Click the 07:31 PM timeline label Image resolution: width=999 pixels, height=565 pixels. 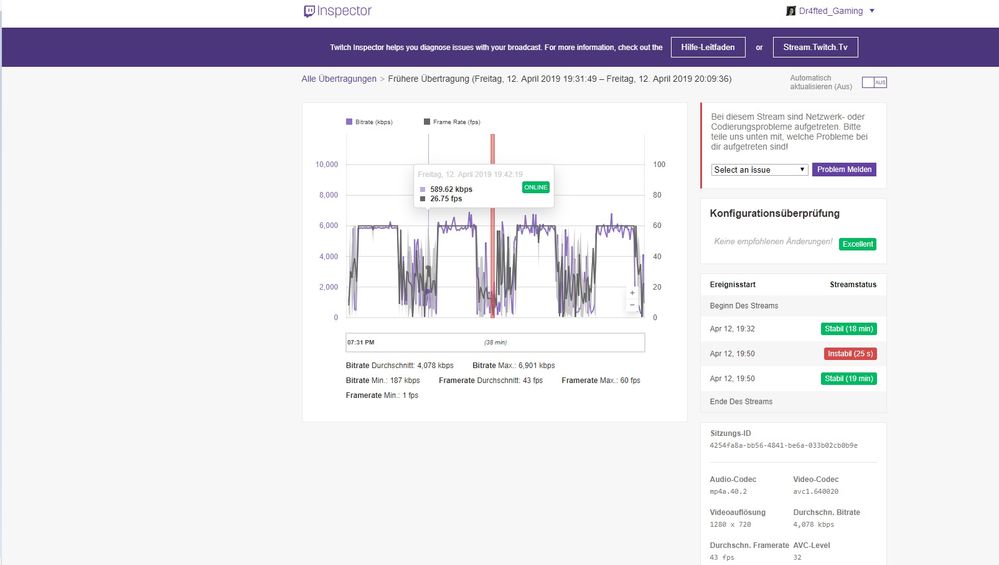(361, 343)
